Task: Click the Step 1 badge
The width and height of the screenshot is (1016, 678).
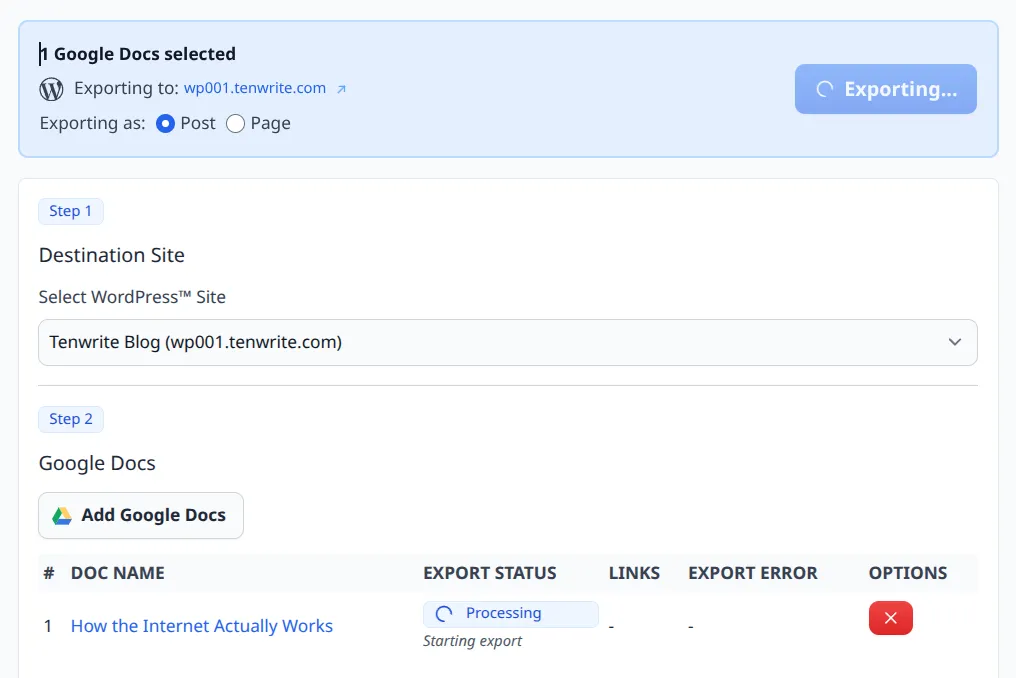Action: tap(70, 211)
